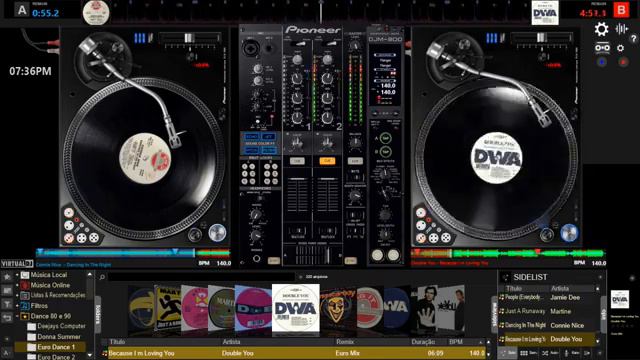Click channel 2 LOW equalizer knob
640x360 pixels.
point(327,117)
